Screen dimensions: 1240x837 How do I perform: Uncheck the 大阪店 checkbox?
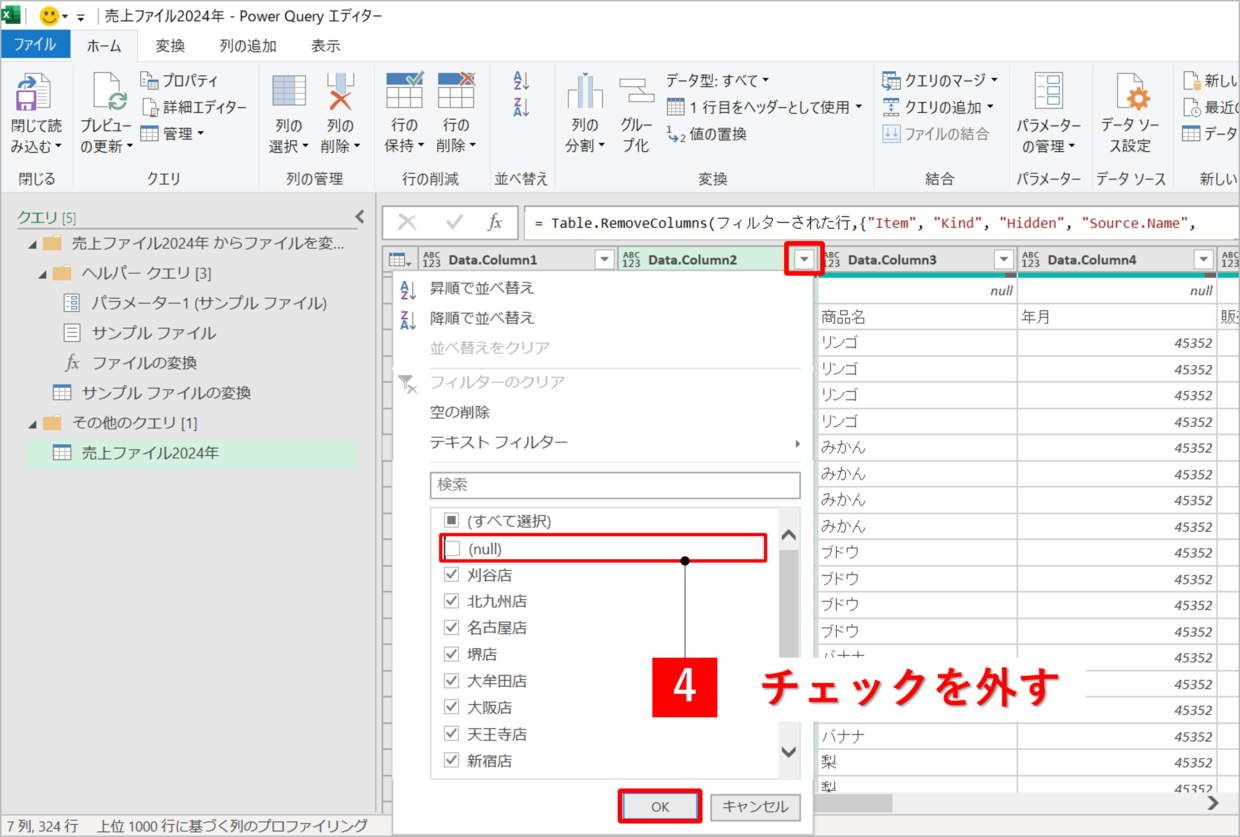(453, 707)
